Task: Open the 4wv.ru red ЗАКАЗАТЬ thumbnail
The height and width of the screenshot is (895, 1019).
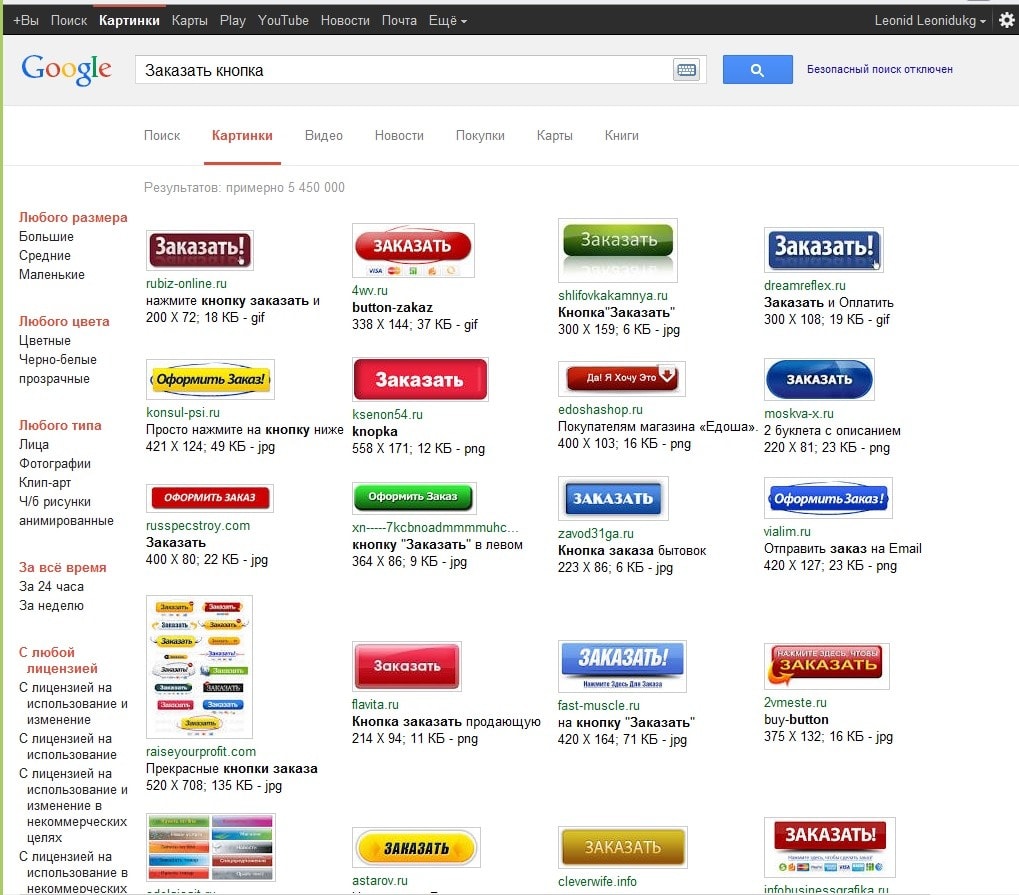Action: 413,250
